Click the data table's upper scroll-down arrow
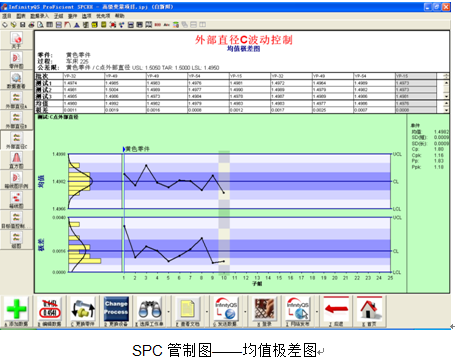The image size is (455, 362). (x=446, y=96)
